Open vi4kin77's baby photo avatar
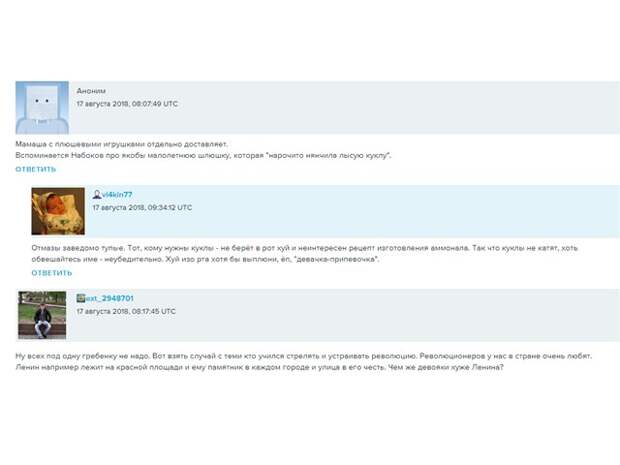This screenshot has width=620, height=465. [58, 211]
